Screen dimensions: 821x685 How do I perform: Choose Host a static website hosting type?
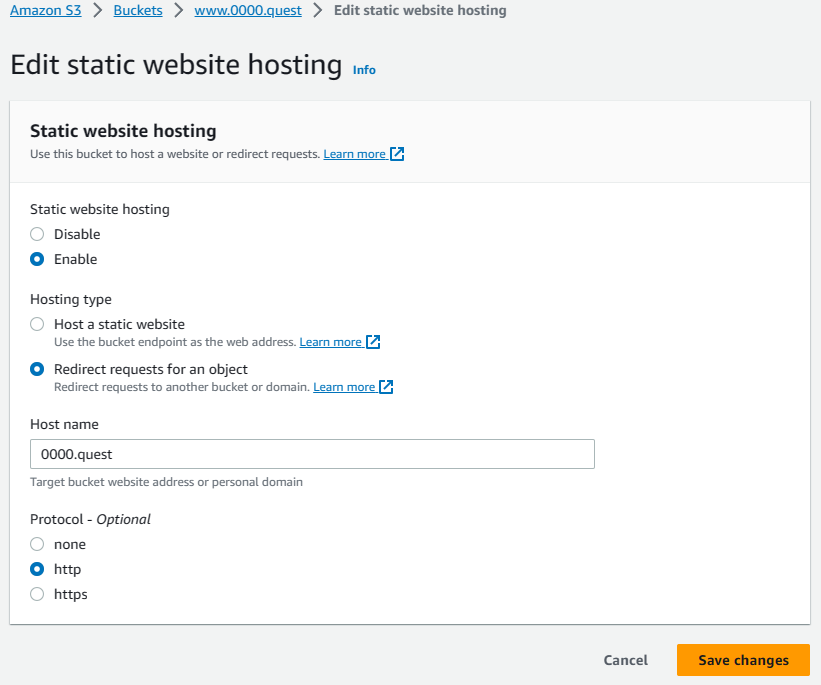37,324
